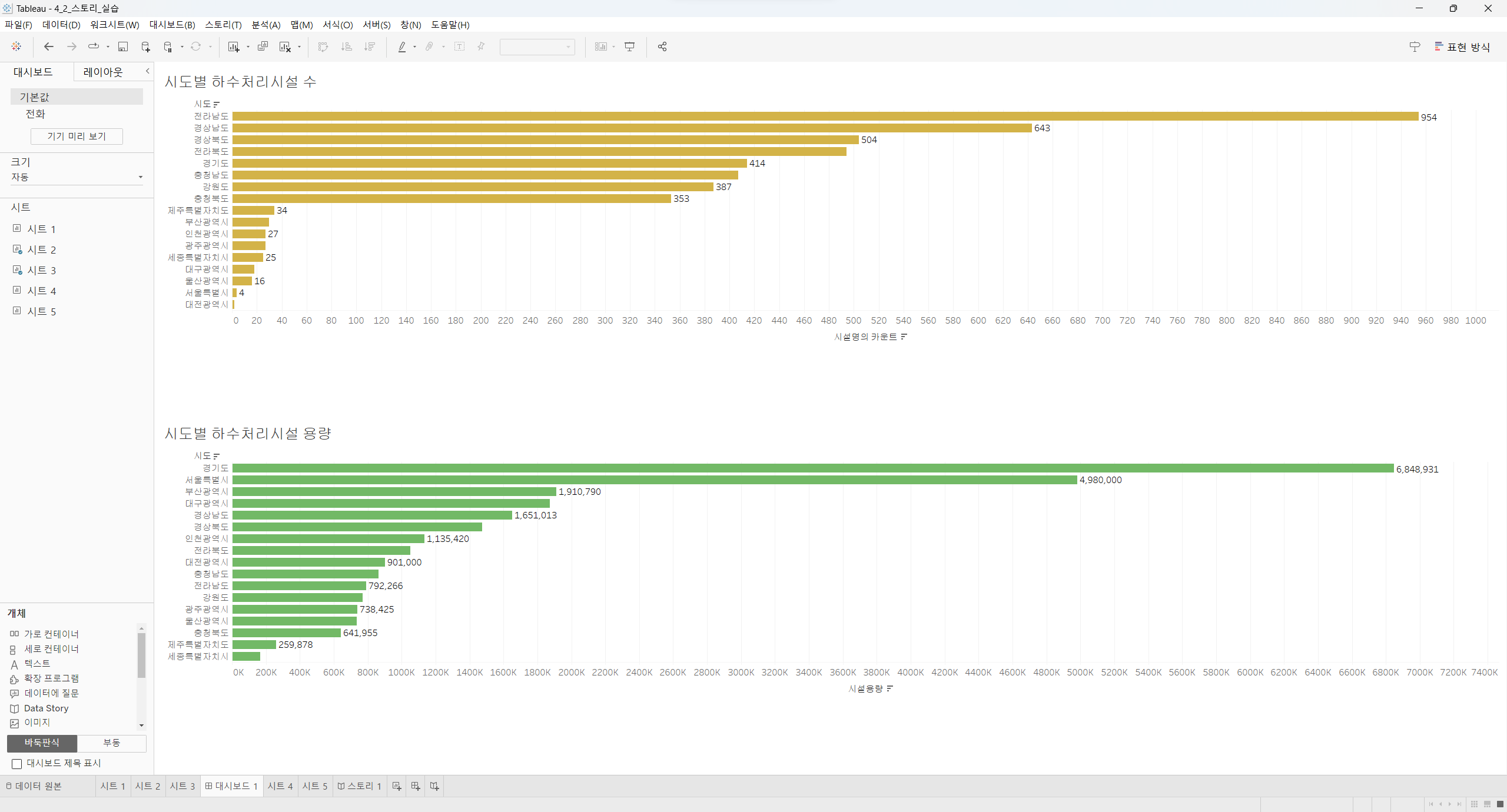This screenshot has height=812, width=1507.
Task: Click the save icon in toolbar
Action: click(x=123, y=46)
